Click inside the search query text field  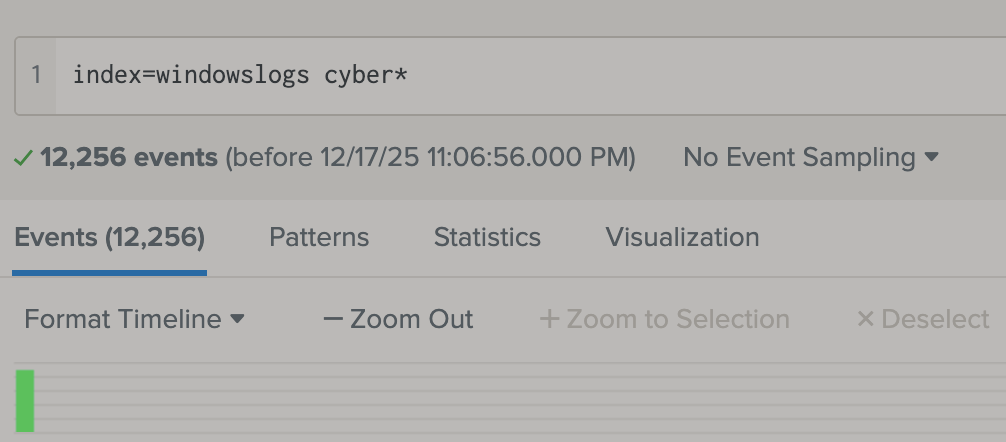coord(600,75)
